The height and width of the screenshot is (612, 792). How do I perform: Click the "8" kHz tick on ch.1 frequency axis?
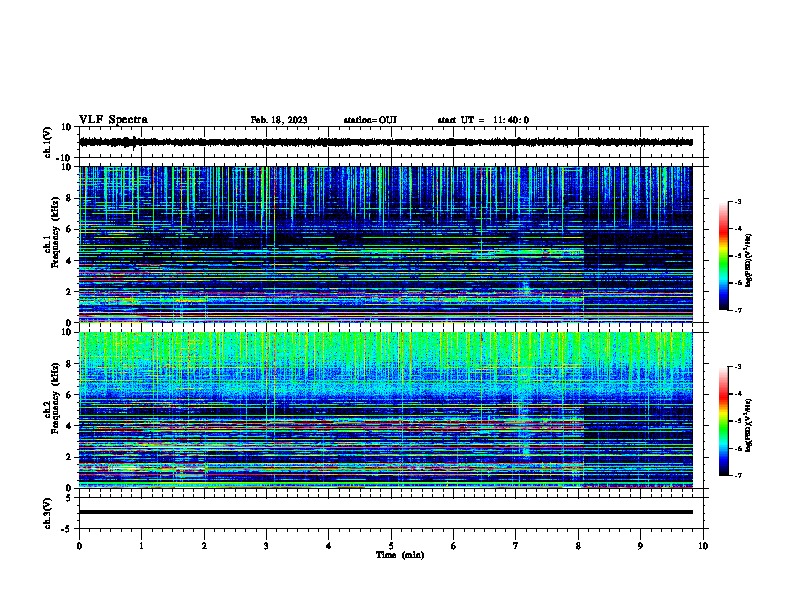[69, 198]
